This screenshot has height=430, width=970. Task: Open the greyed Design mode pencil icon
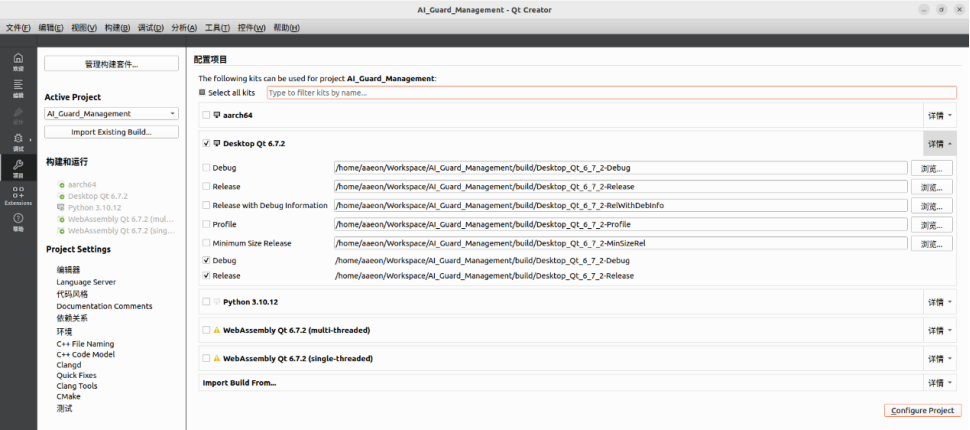click(x=18, y=112)
